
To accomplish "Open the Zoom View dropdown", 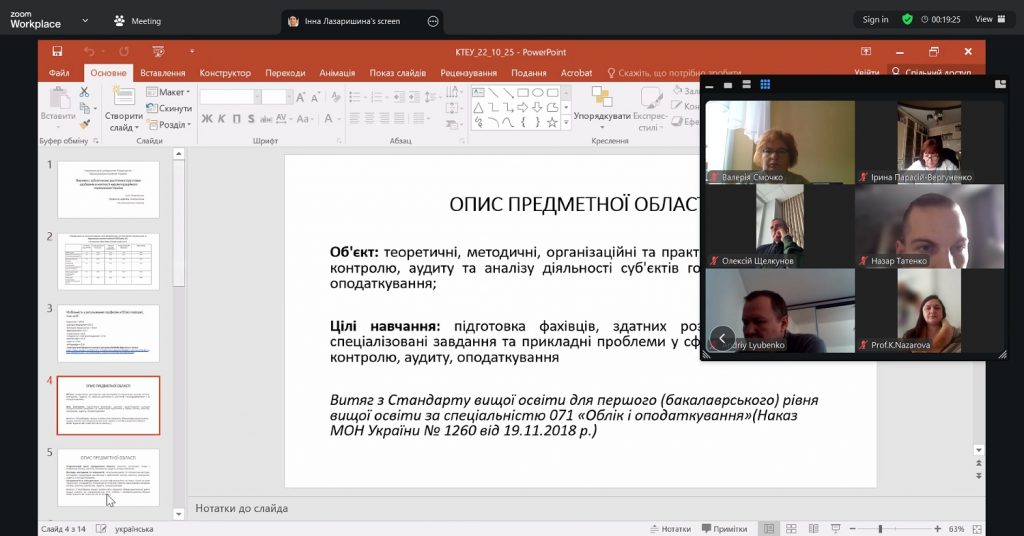I will point(988,19).
